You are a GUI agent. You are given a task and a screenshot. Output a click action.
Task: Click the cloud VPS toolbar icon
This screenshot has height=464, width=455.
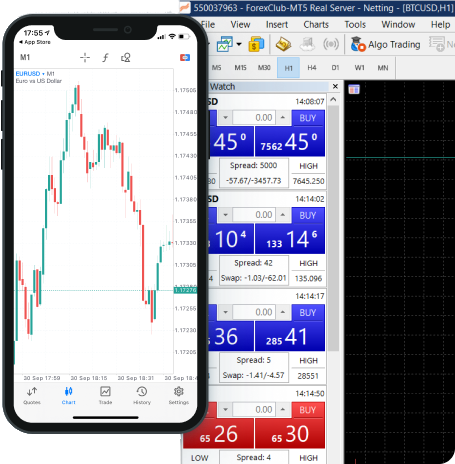307,44
